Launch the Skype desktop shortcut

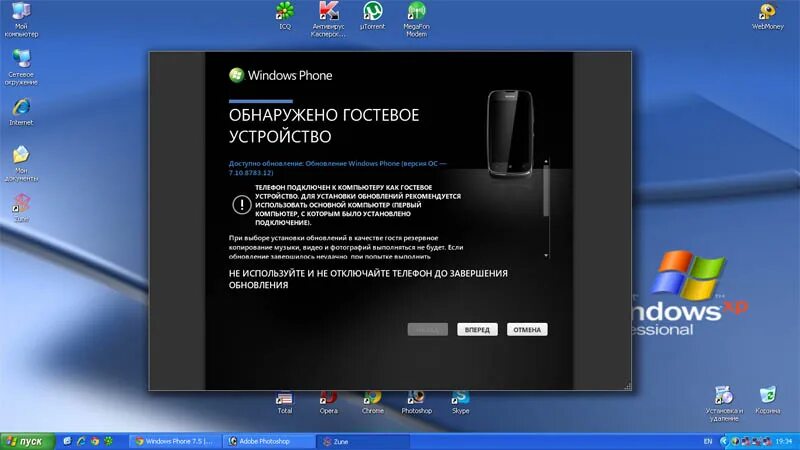coord(460,403)
